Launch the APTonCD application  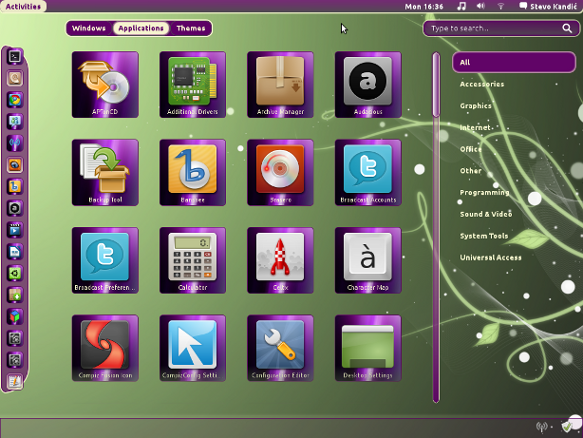click(x=105, y=85)
